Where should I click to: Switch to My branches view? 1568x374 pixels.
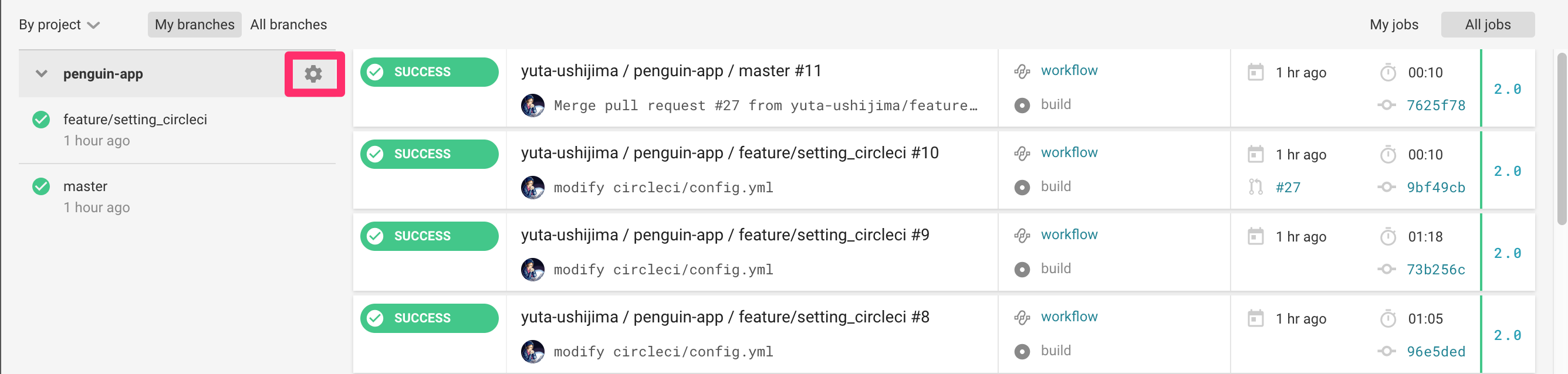click(x=194, y=24)
